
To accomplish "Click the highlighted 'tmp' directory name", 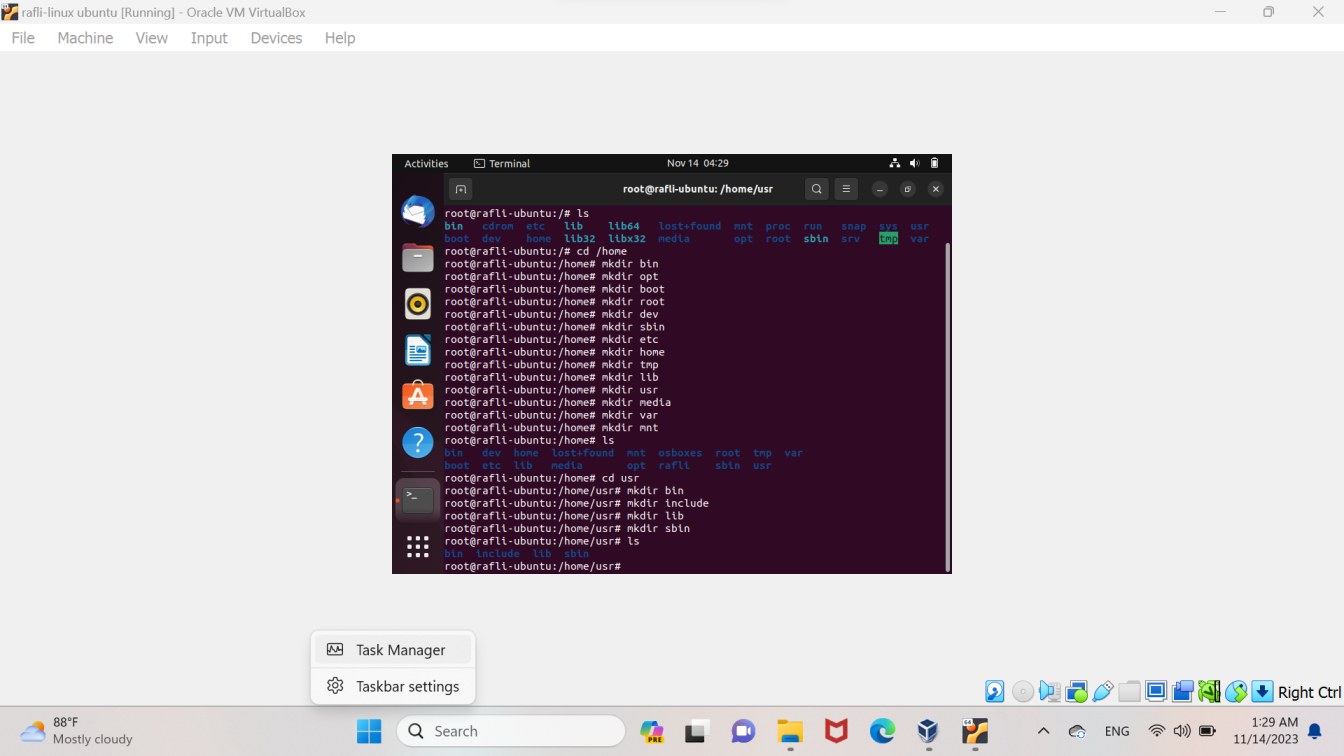I will click(888, 239).
